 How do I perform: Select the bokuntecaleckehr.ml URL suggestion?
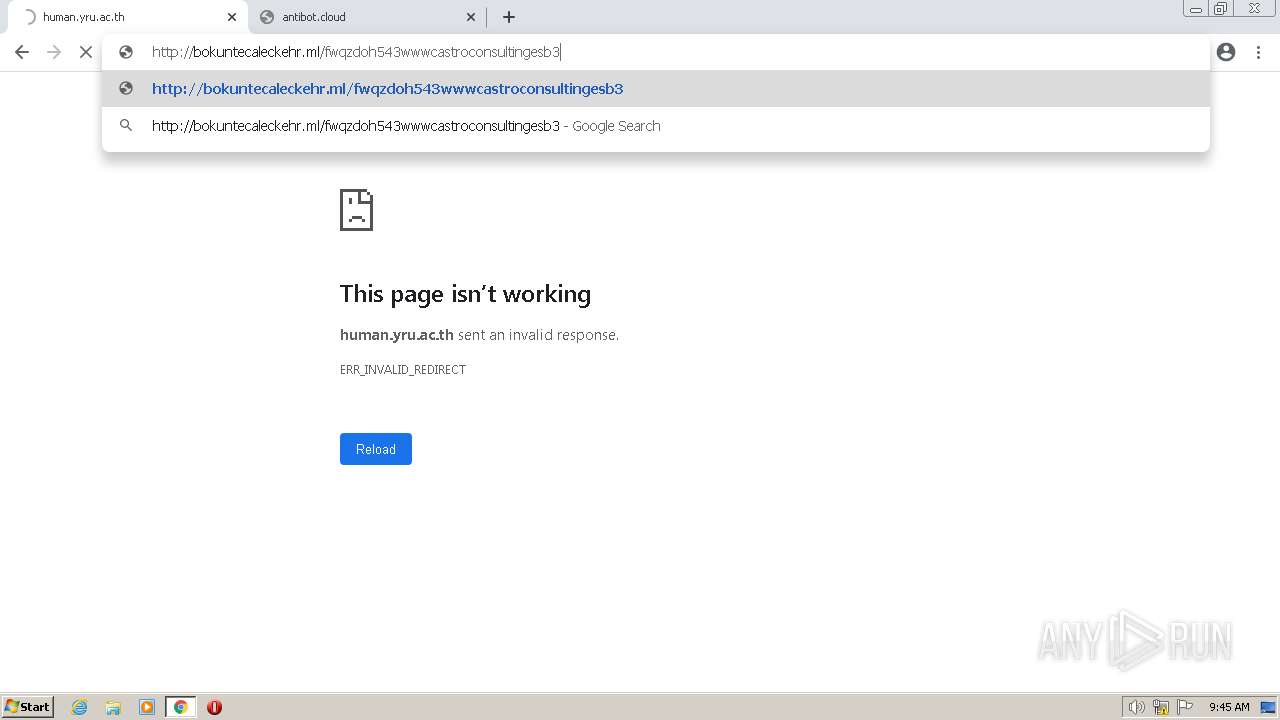pos(656,89)
